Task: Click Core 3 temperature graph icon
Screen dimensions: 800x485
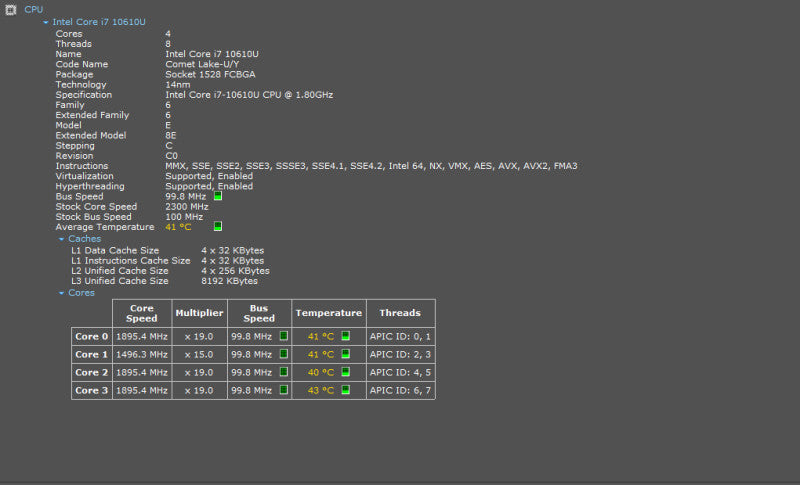Action: coord(345,390)
